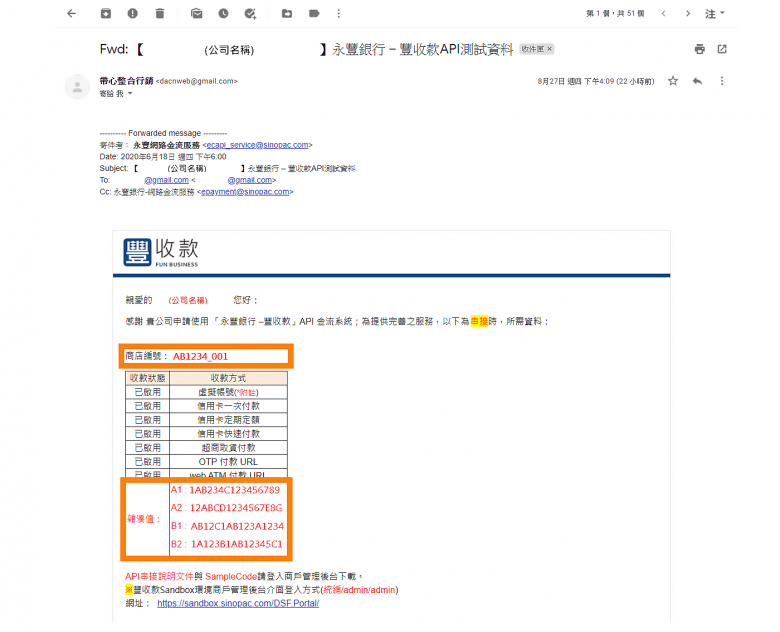Select the B2 hash value 1A123B1AB12345C1
Viewport: 780px width, 632px height.
pyautogui.click(x=237, y=544)
